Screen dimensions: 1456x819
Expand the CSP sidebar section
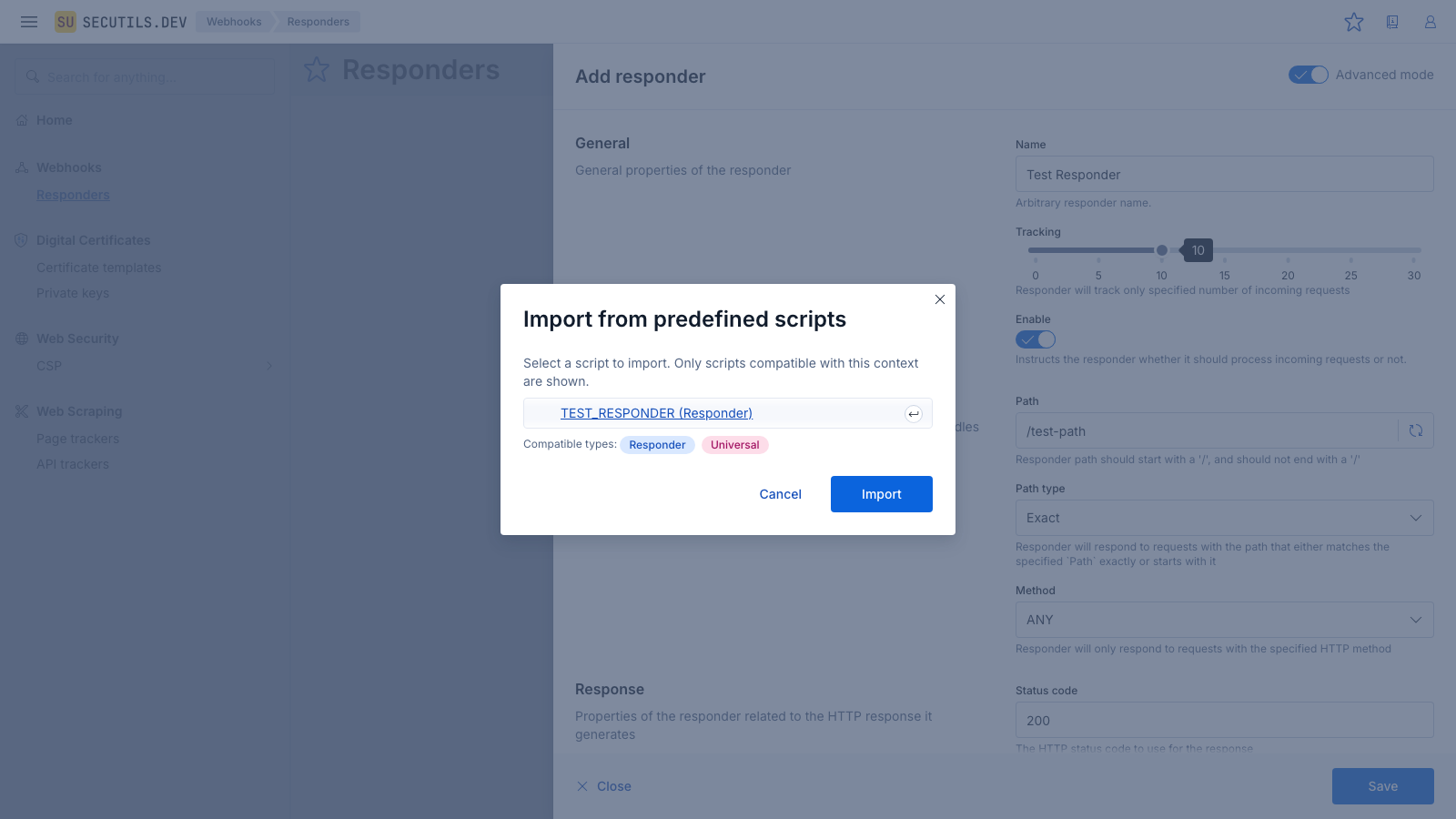[x=268, y=366]
